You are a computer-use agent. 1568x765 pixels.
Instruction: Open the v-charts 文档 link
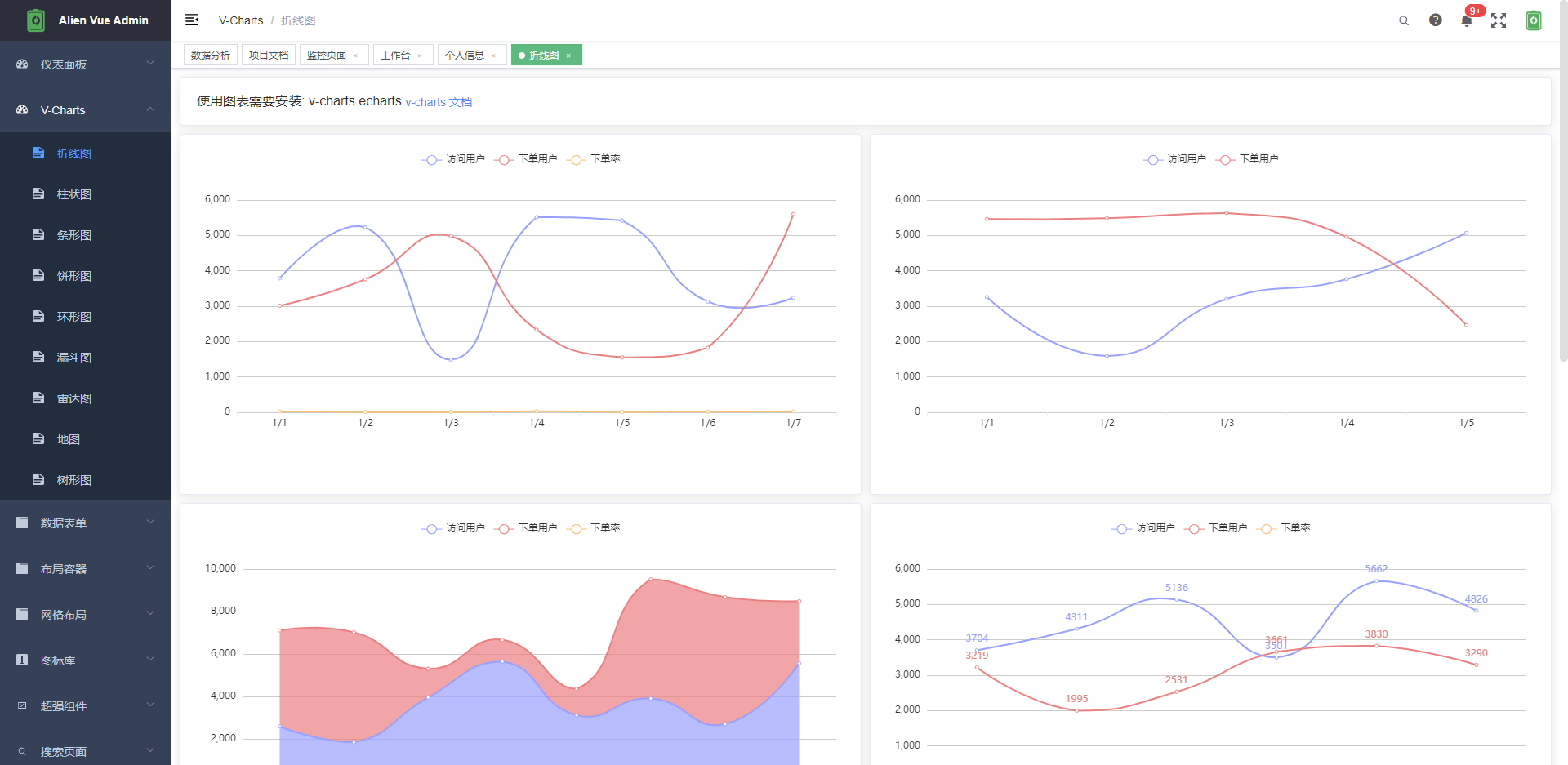coord(439,102)
